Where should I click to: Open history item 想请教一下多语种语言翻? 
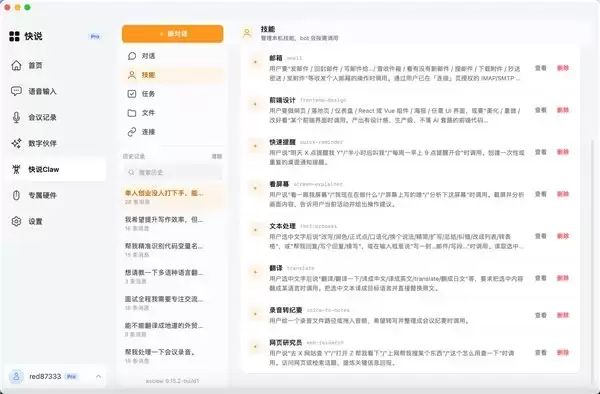point(173,277)
